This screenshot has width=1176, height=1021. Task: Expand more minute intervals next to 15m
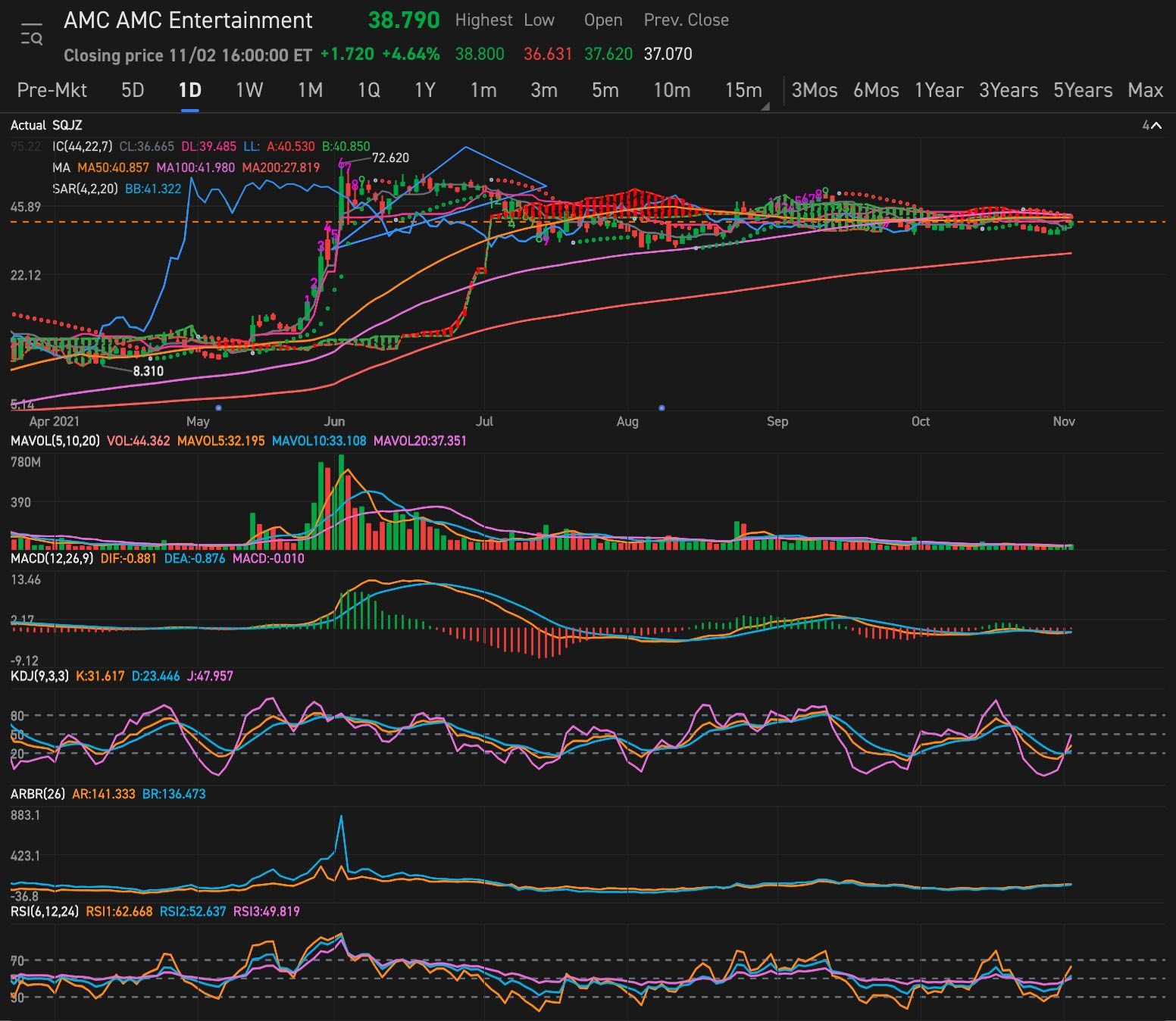click(x=765, y=107)
